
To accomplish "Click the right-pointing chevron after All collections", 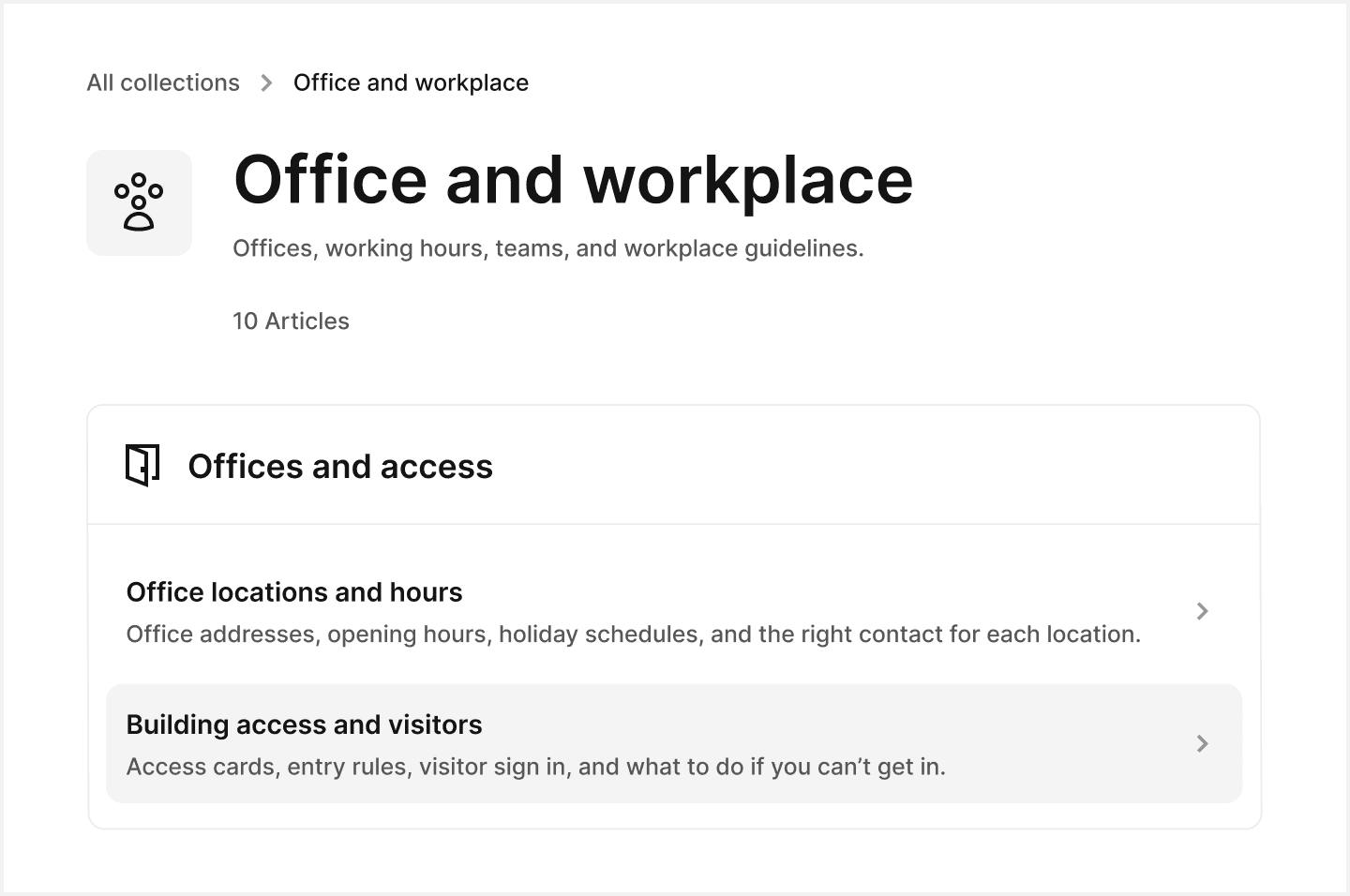I will [266, 82].
